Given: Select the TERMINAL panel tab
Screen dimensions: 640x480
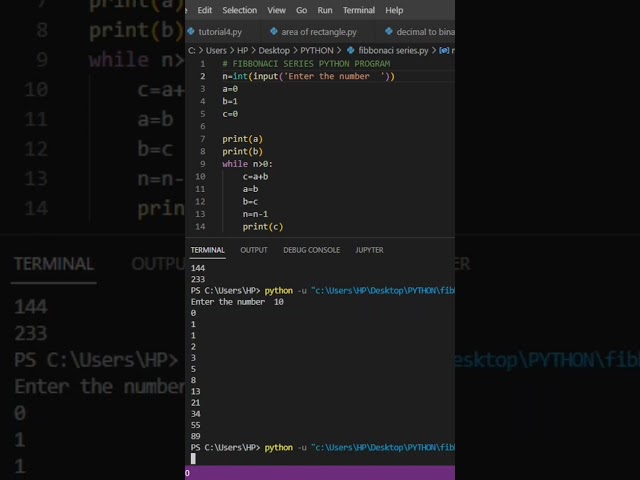Looking at the screenshot, I should tap(207, 250).
